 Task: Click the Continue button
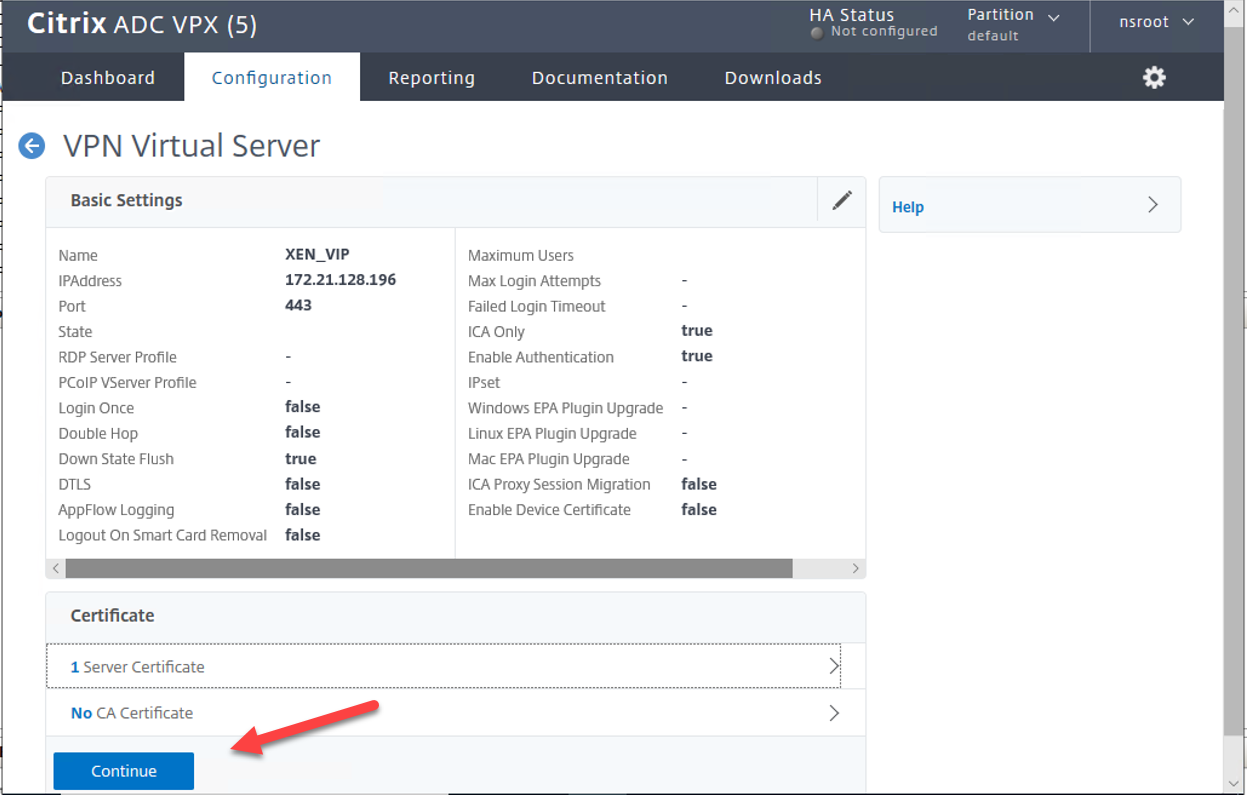click(x=124, y=771)
